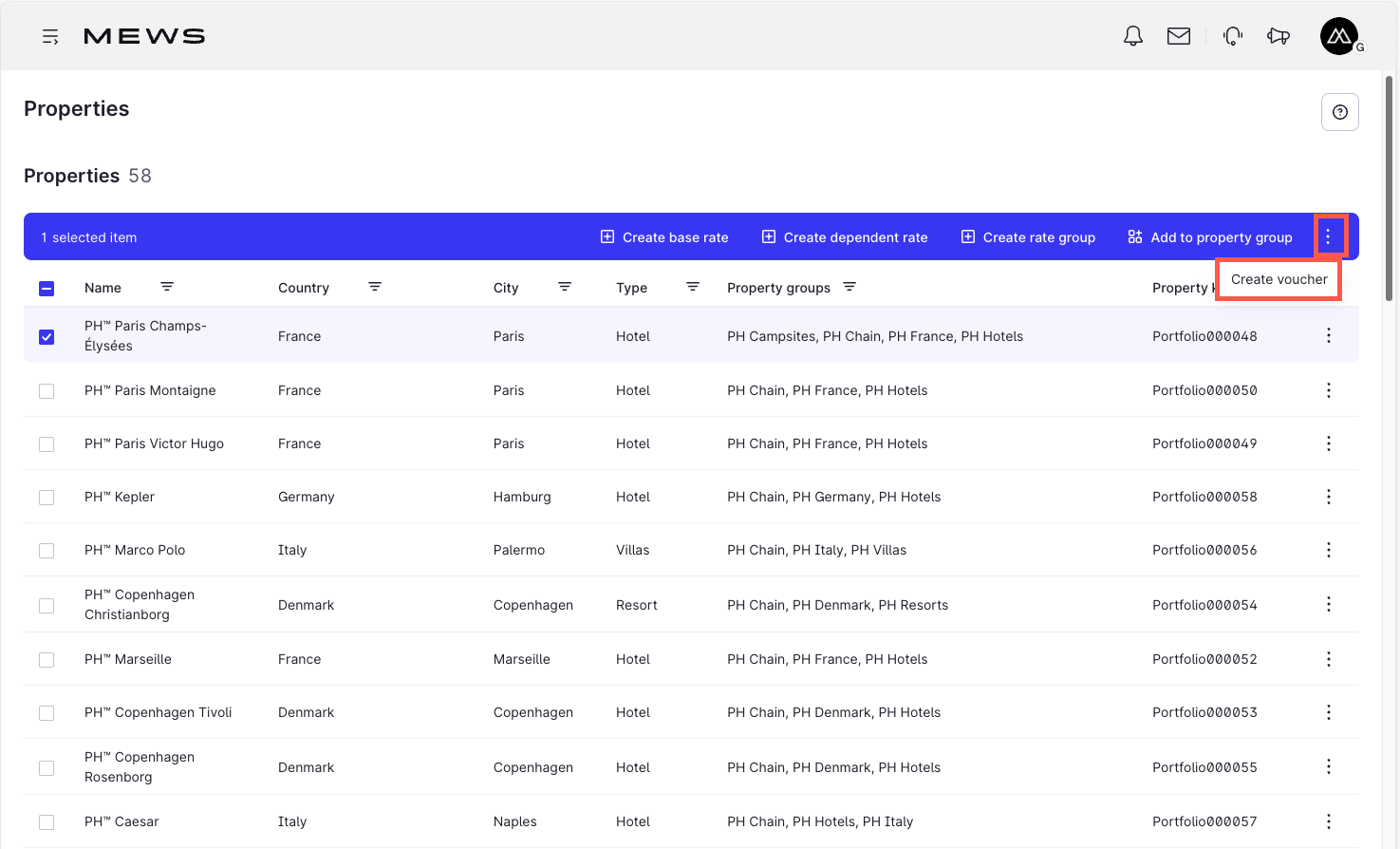Click the PH Kepler property name
The width and height of the screenshot is (1400, 849).
click(120, 497)
